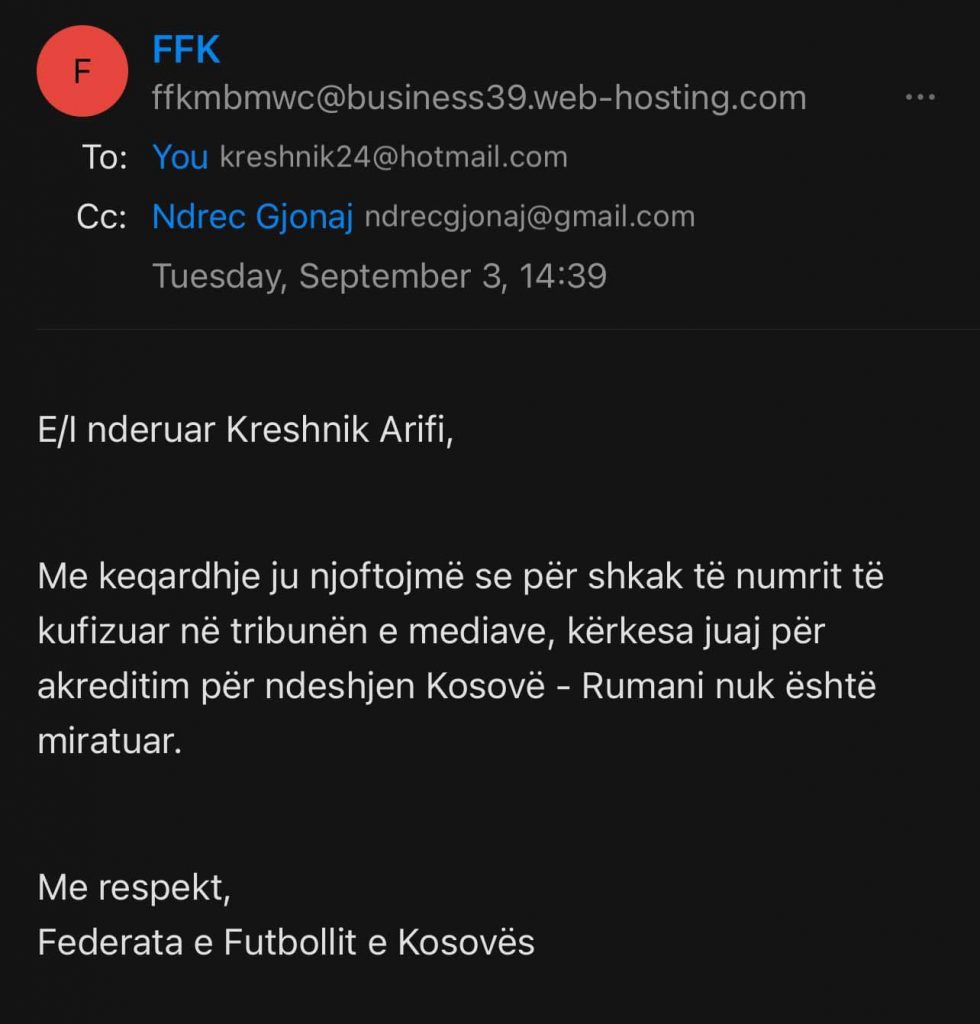Tap the line starting 'Me keqardhje ju njoftojmë'
This screenshot has width=980, height=1024.
point(460,577)
